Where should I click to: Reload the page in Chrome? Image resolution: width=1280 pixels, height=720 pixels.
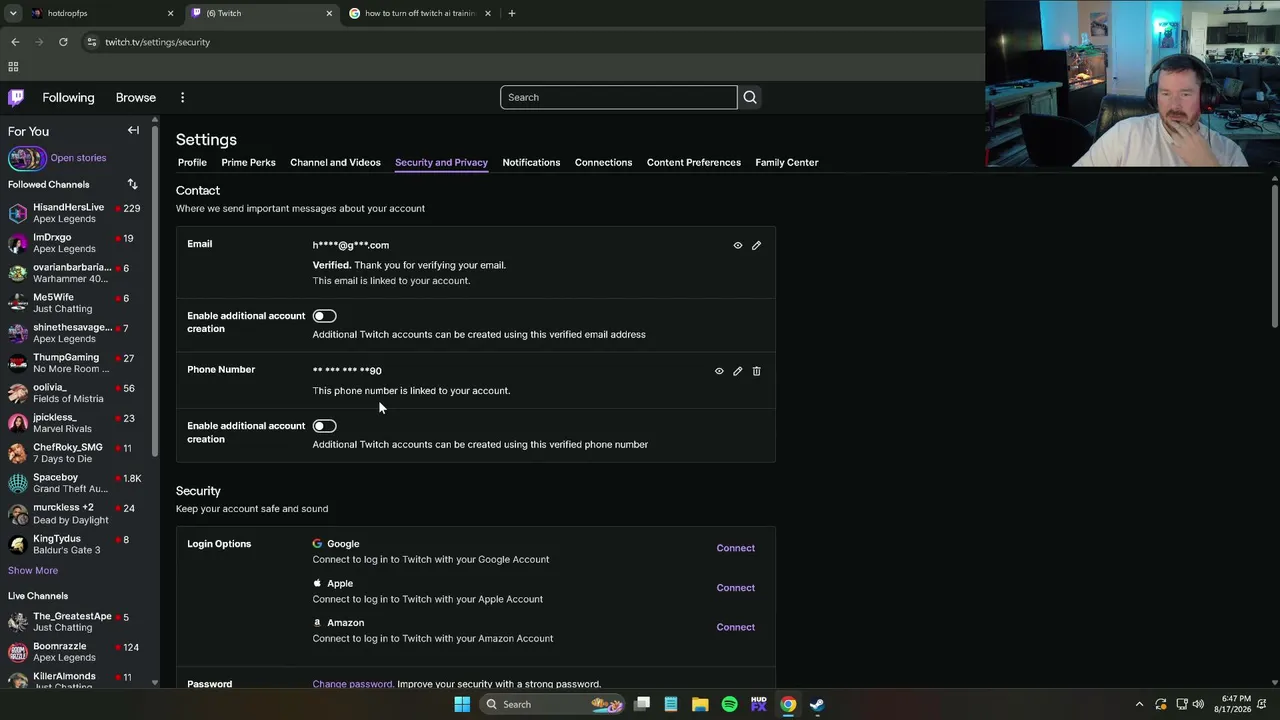pos(63,42)
